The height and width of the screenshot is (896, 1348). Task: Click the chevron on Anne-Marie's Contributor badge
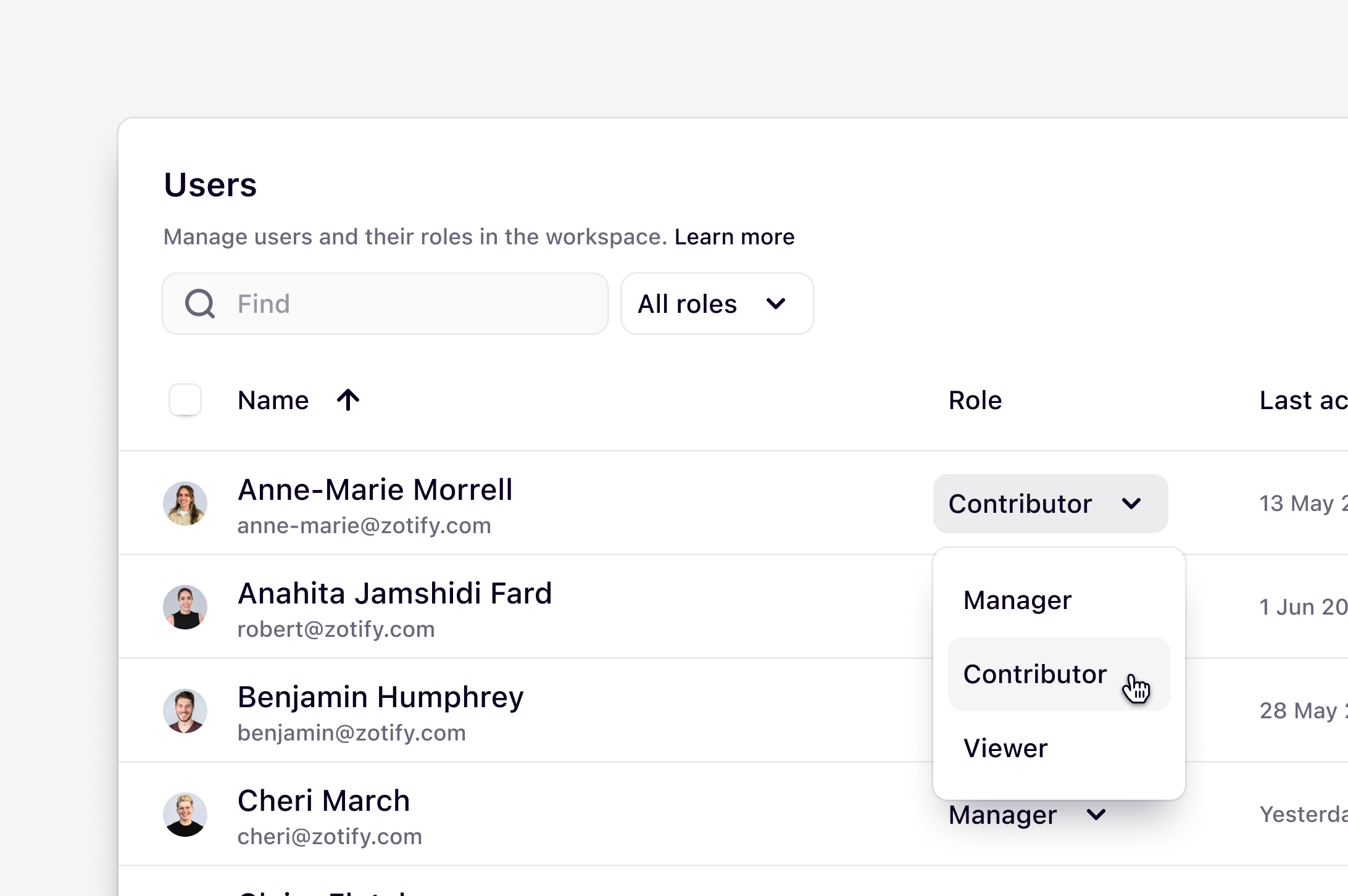[x=1132, y=504]
